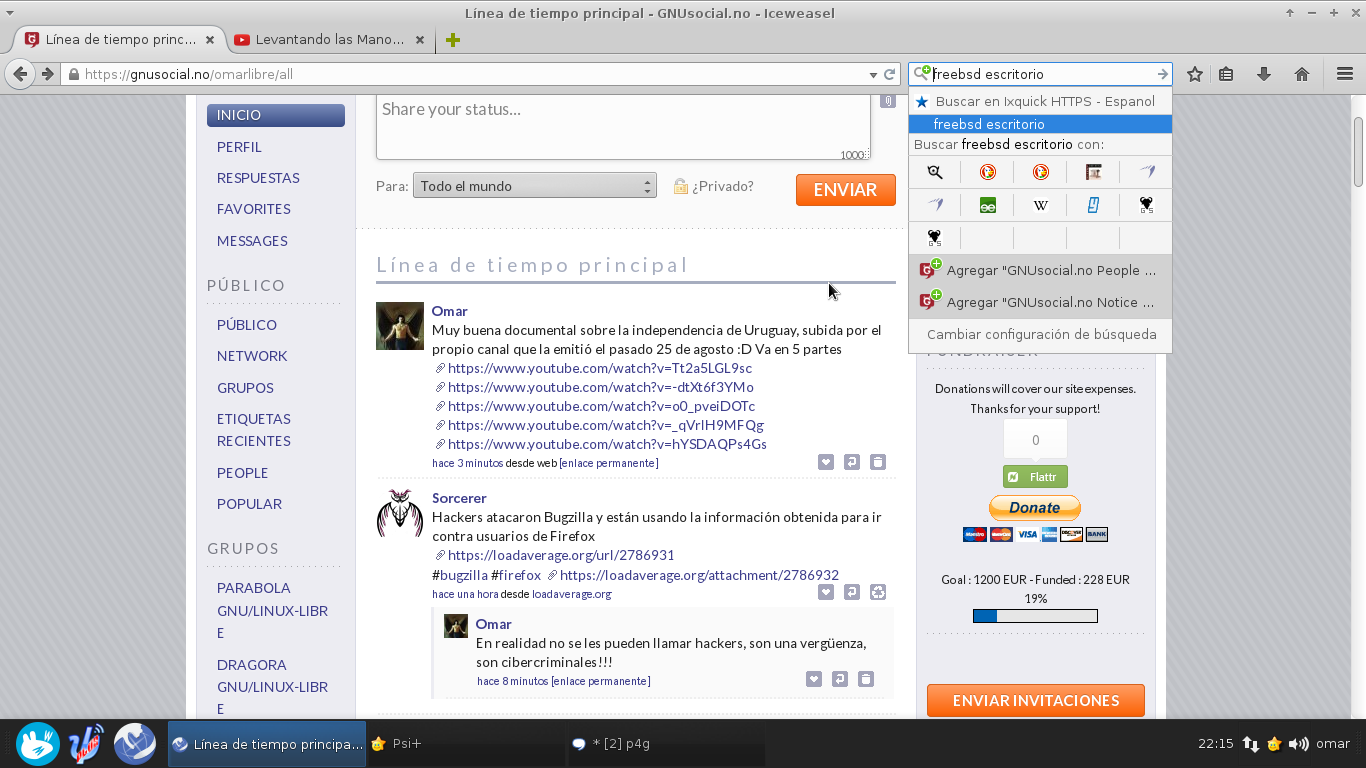Open the search engine chooser icon in the search box
Image resolution: width=1366 pixels, height=768 pixels.
click(922, 73)
